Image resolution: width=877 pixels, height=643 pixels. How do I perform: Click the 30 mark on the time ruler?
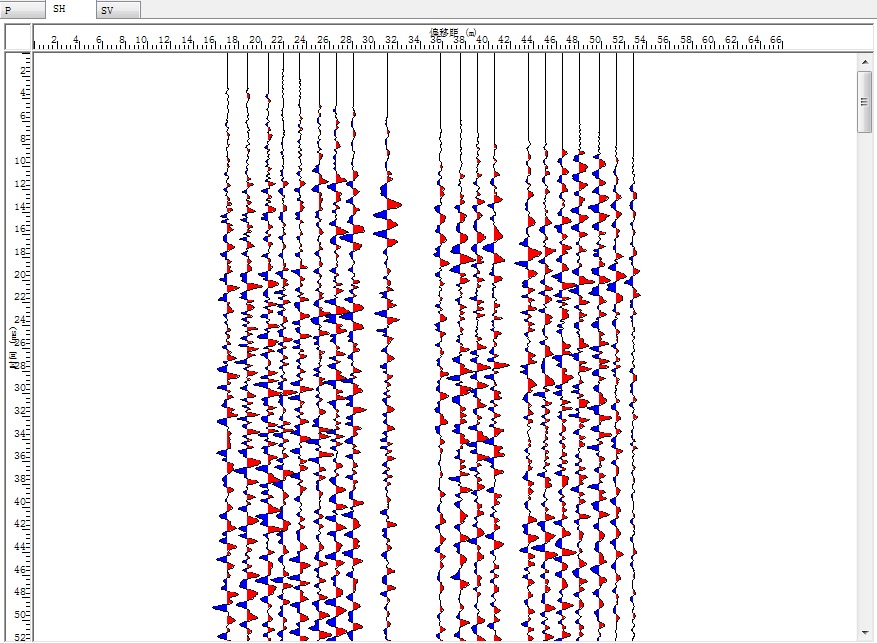(x=21, y=387)
